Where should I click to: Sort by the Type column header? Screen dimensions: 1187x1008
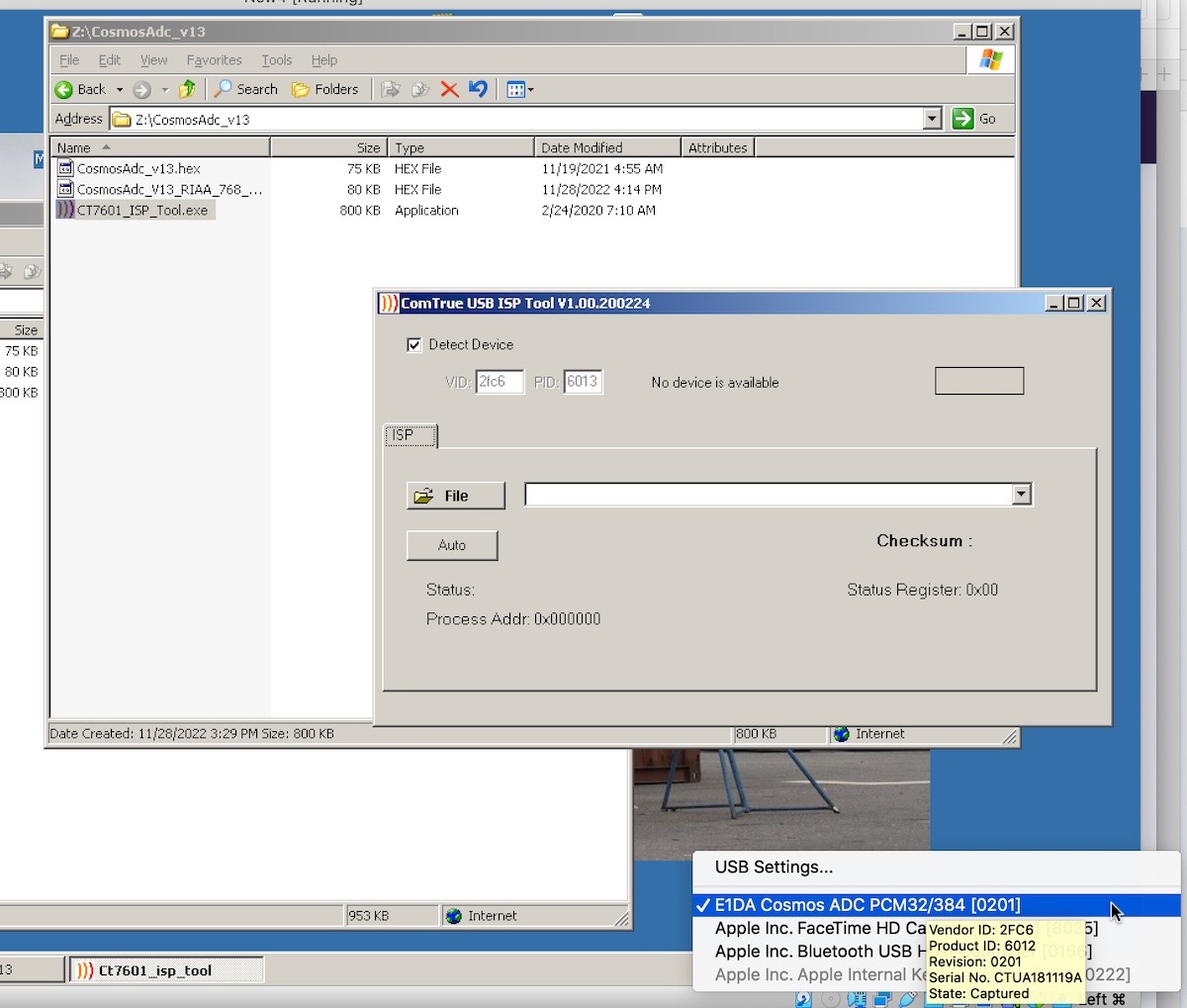[461, 147]
